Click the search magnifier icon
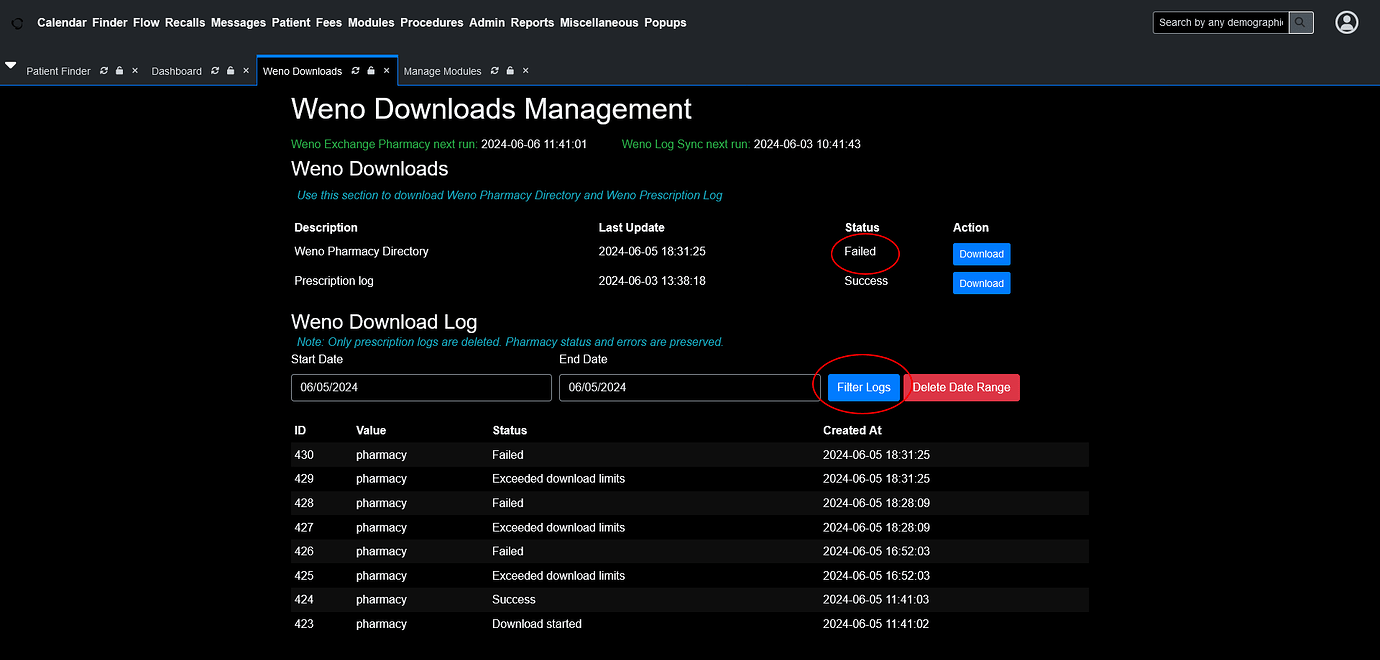Viewport: 1380px width, 660px height. click(x=1300, y=22)
